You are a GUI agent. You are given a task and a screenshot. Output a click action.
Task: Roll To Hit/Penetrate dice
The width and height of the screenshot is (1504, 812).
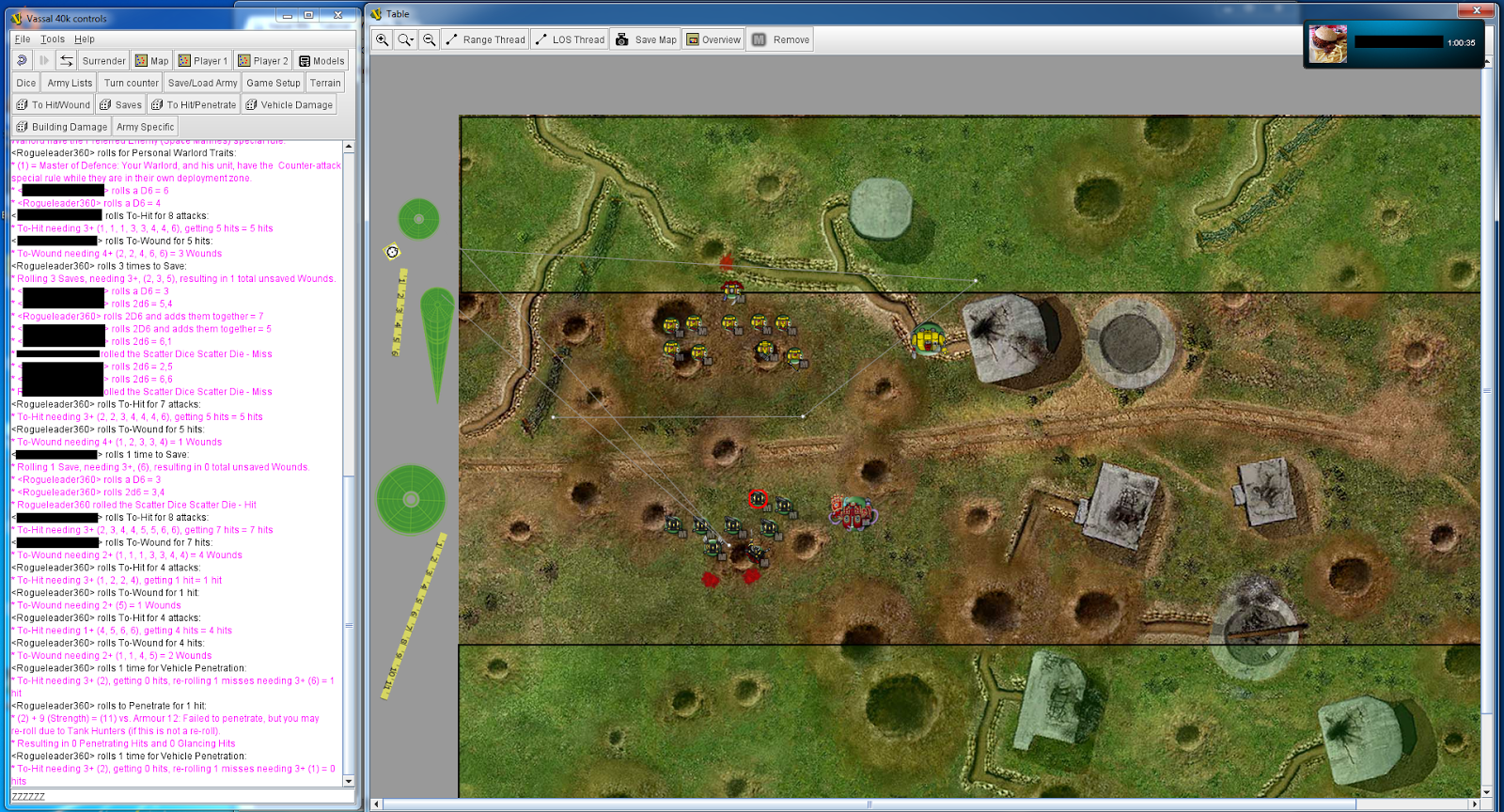[x=194, y=104]
